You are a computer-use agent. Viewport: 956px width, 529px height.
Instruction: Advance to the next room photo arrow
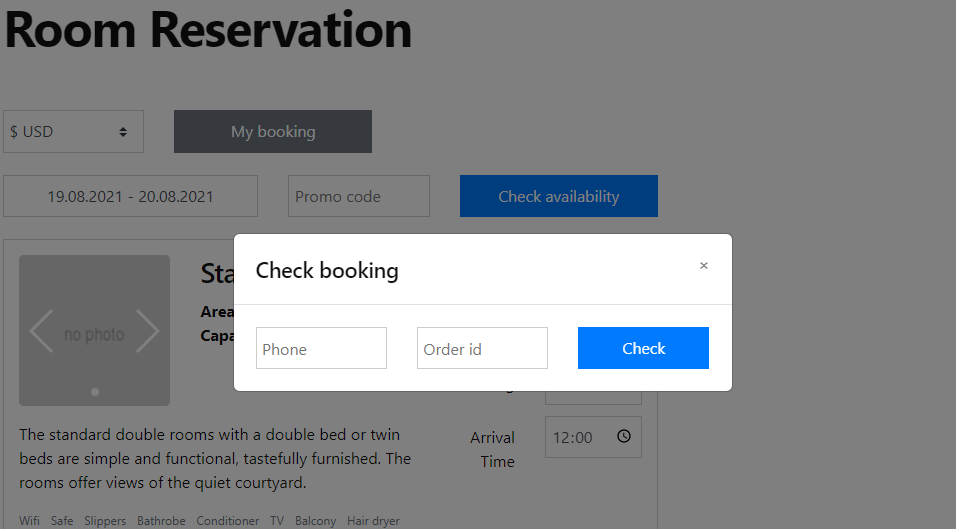point(147,331)
